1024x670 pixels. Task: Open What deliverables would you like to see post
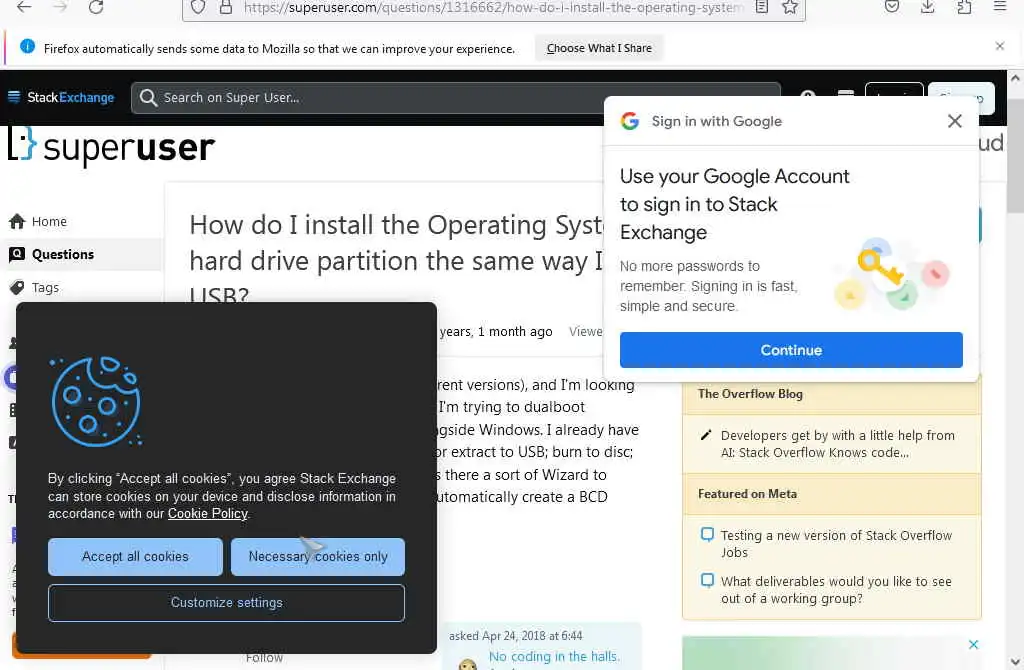[x=836, y=590]
